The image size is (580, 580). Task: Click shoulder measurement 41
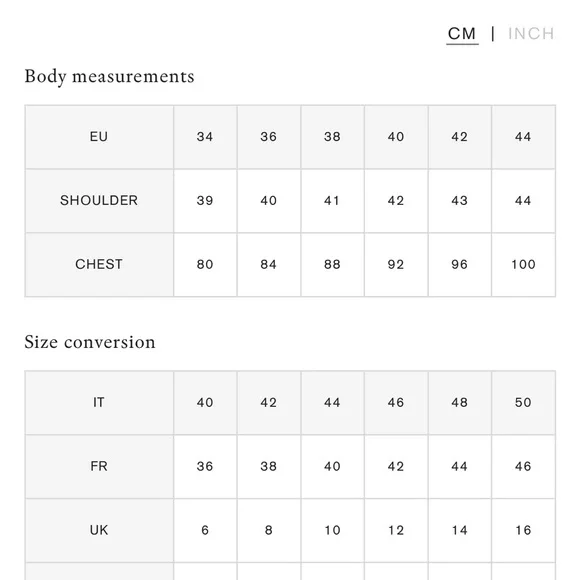point(332,201)
